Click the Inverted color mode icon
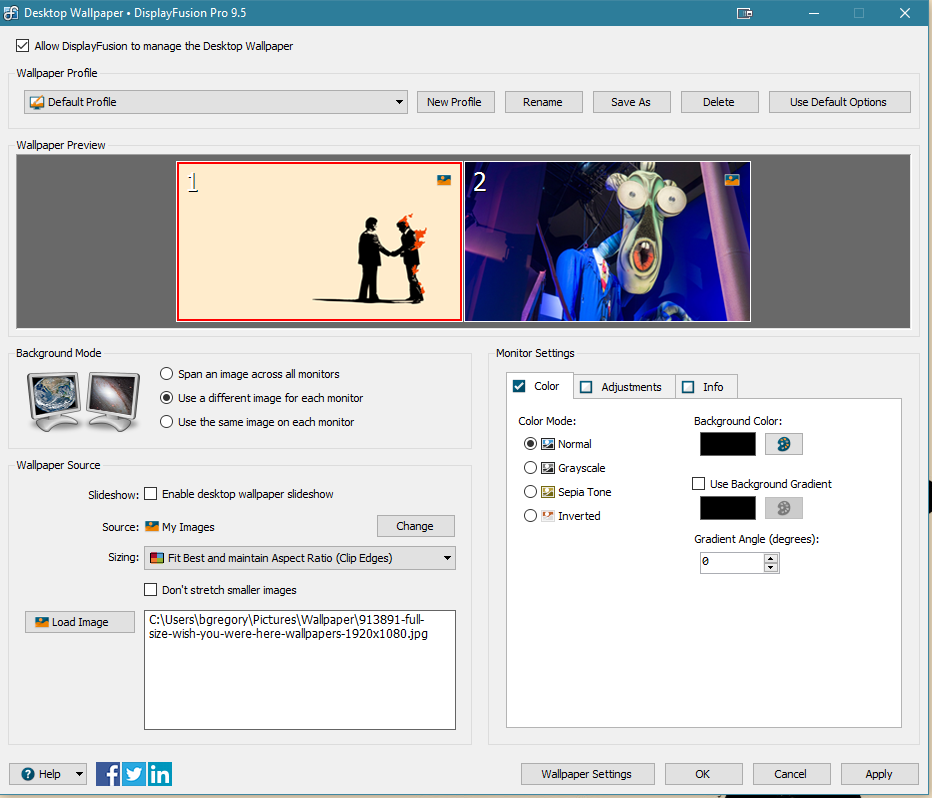Viewport: 932px width, 798px height. click(x=547, y=516)
